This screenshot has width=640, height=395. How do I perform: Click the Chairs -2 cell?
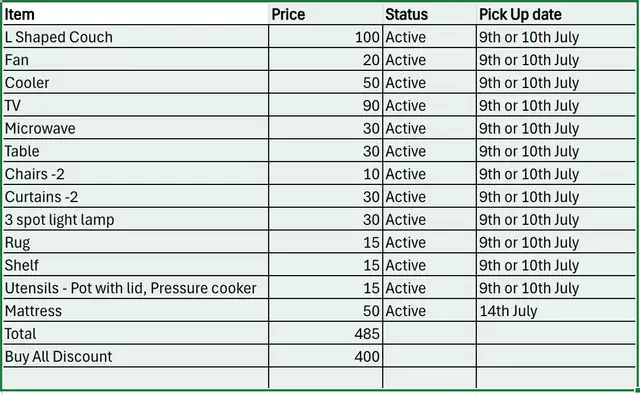[x=136, y=174]
